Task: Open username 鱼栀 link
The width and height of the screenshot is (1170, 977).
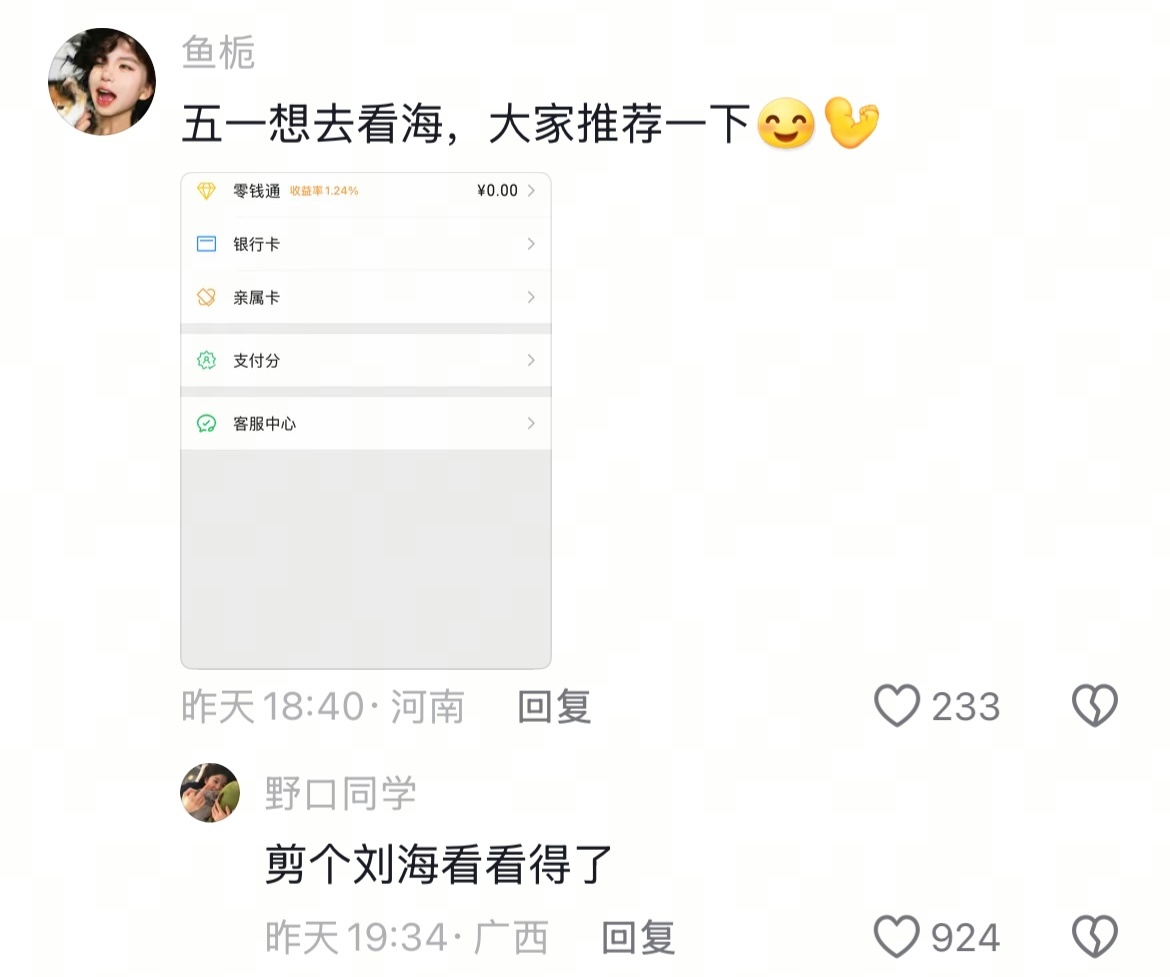Action: pos(219,52)
